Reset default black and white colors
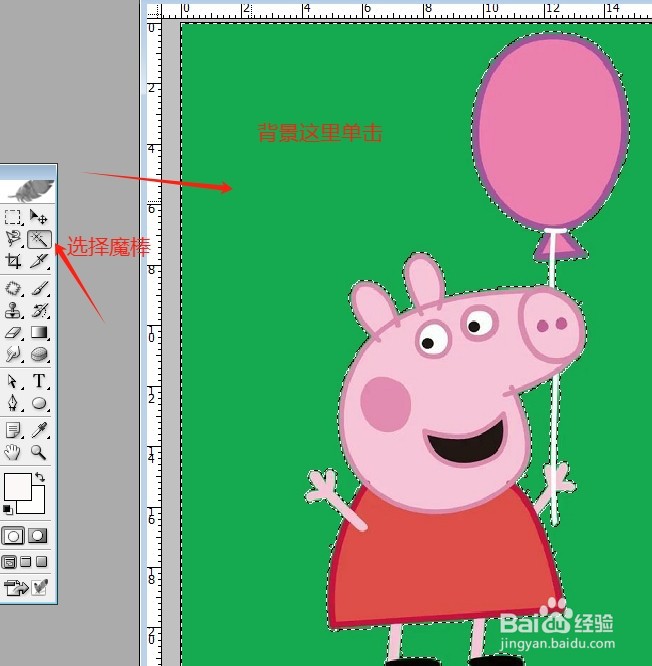 click(8, 509)
